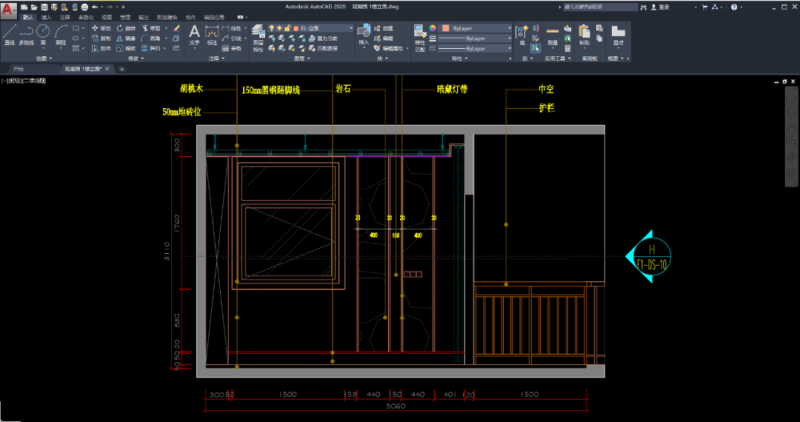Click the Match Properties (特性匹配) icon
800x422 pixels.
click(418, 34)
